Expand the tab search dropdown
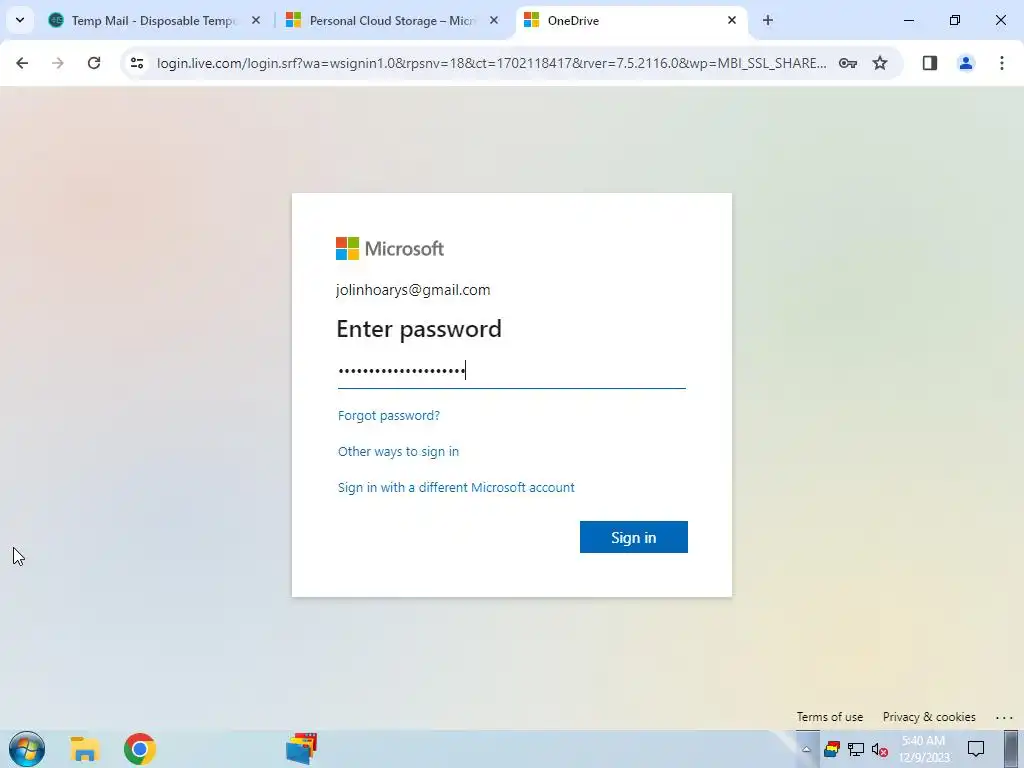 [20, 20]
